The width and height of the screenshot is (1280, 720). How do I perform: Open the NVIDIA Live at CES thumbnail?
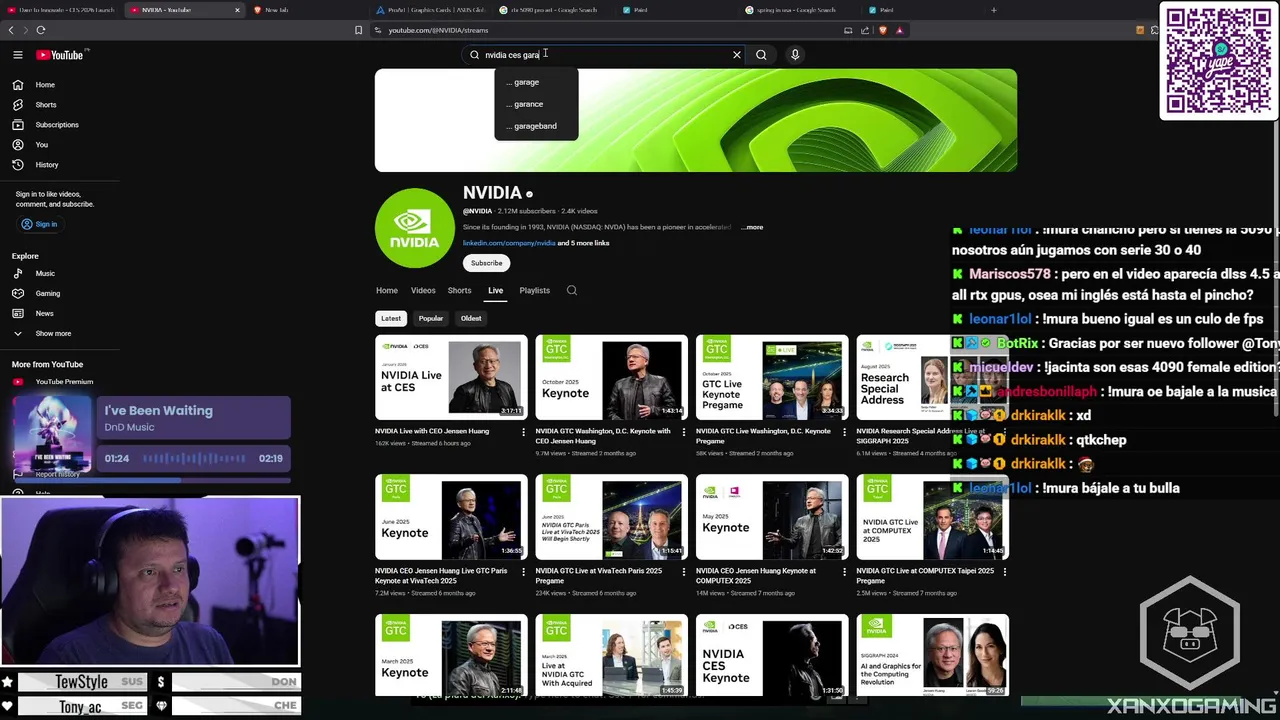pyautogui.click(x=451, y=377)
